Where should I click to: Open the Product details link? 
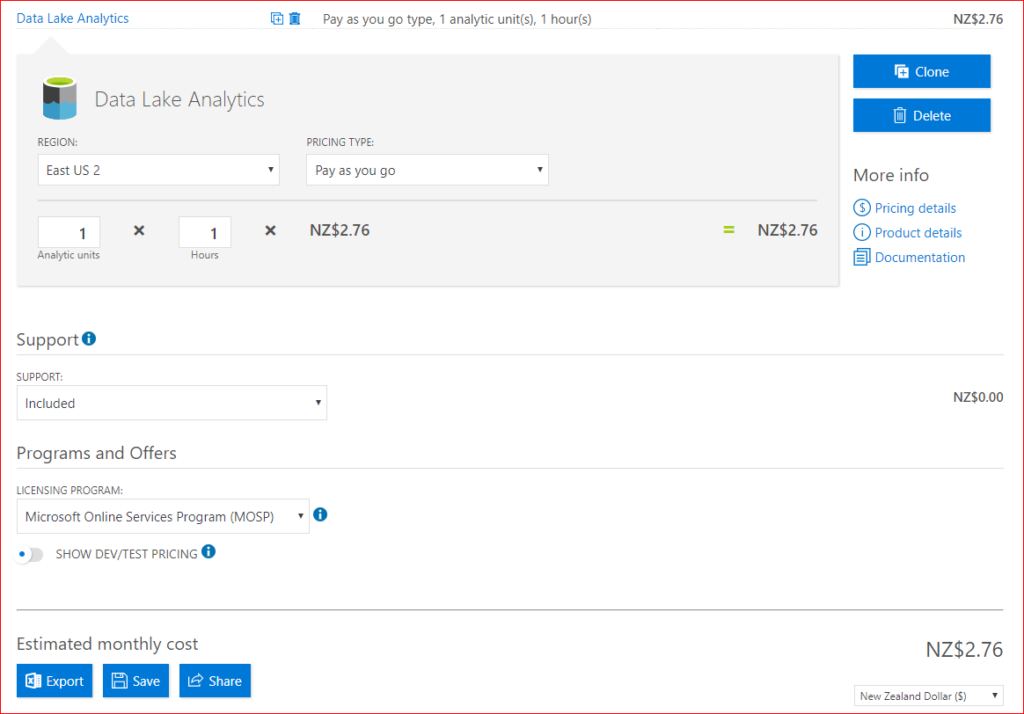pyautogui.click(x=918, y=233)
